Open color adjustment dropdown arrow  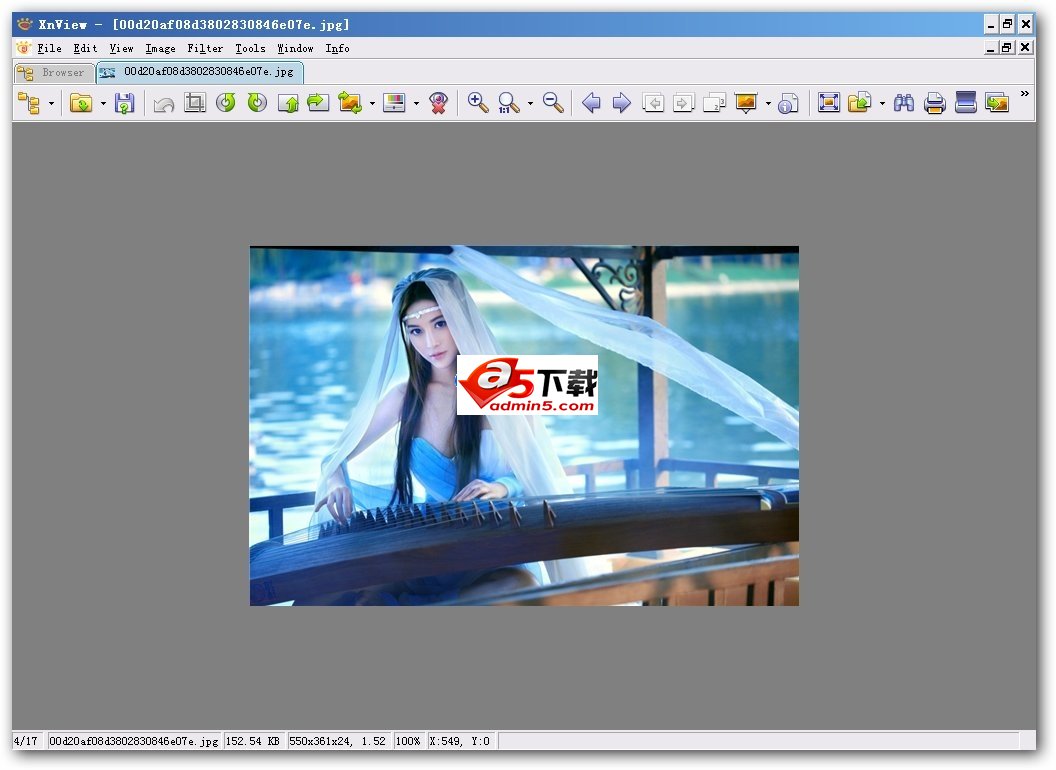pos(416,104)
